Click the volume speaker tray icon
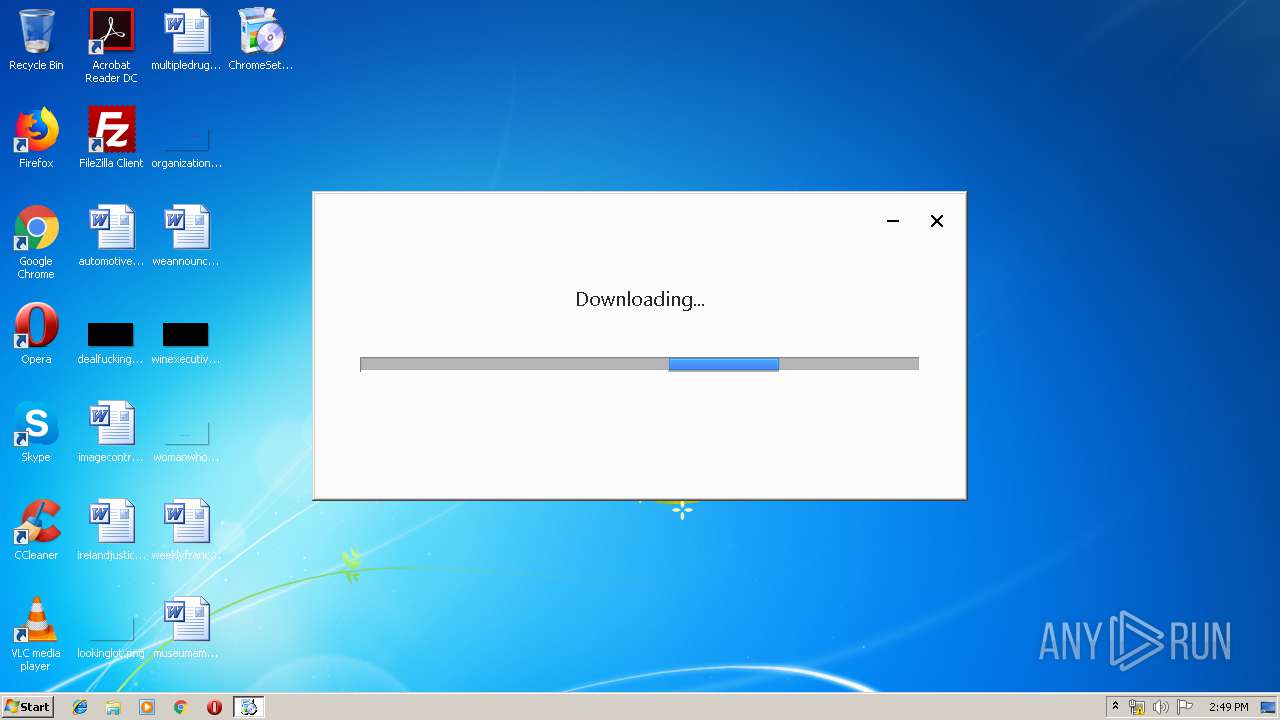 point(1161,707)
